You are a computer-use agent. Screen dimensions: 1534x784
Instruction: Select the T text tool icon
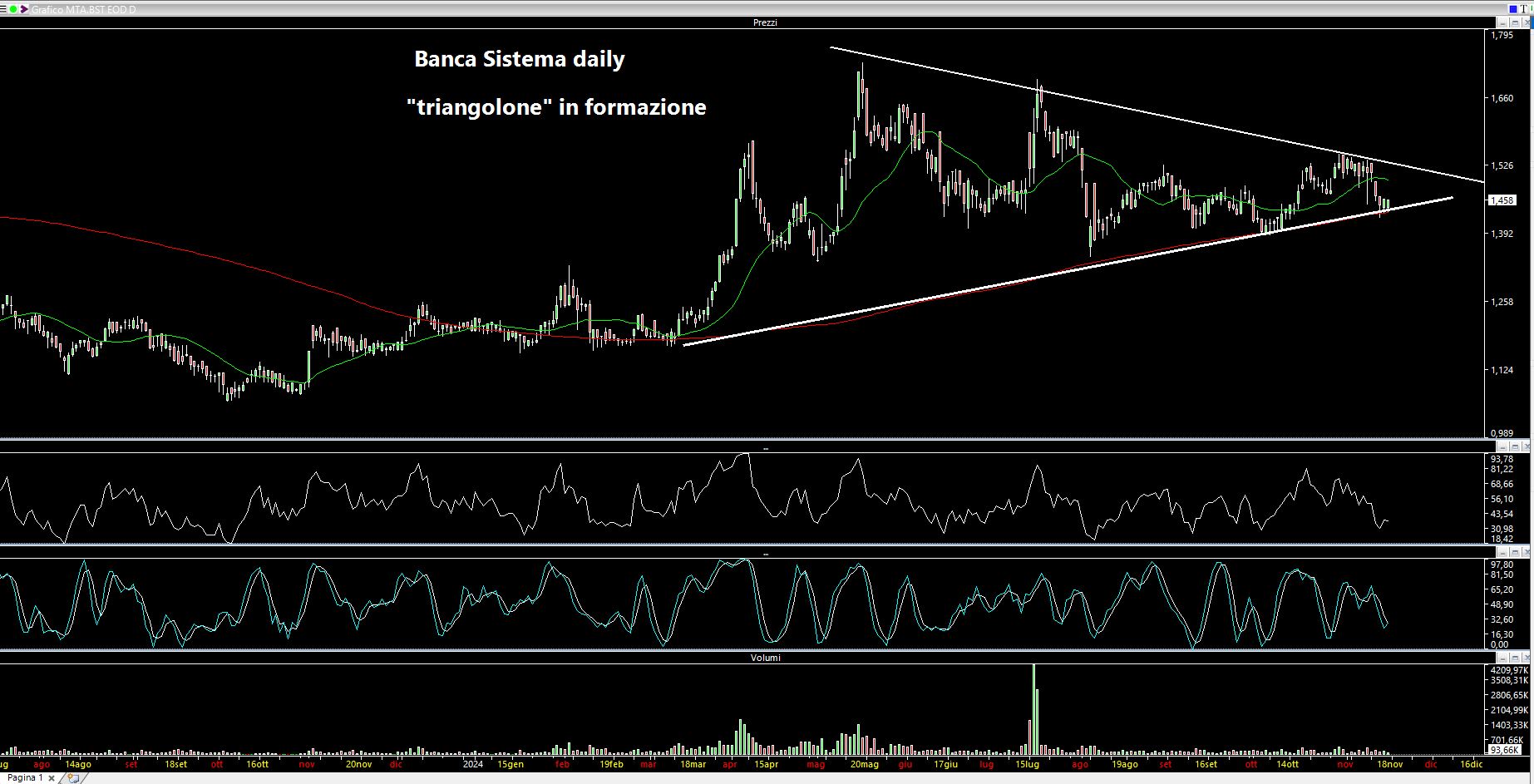point(1524,9)
